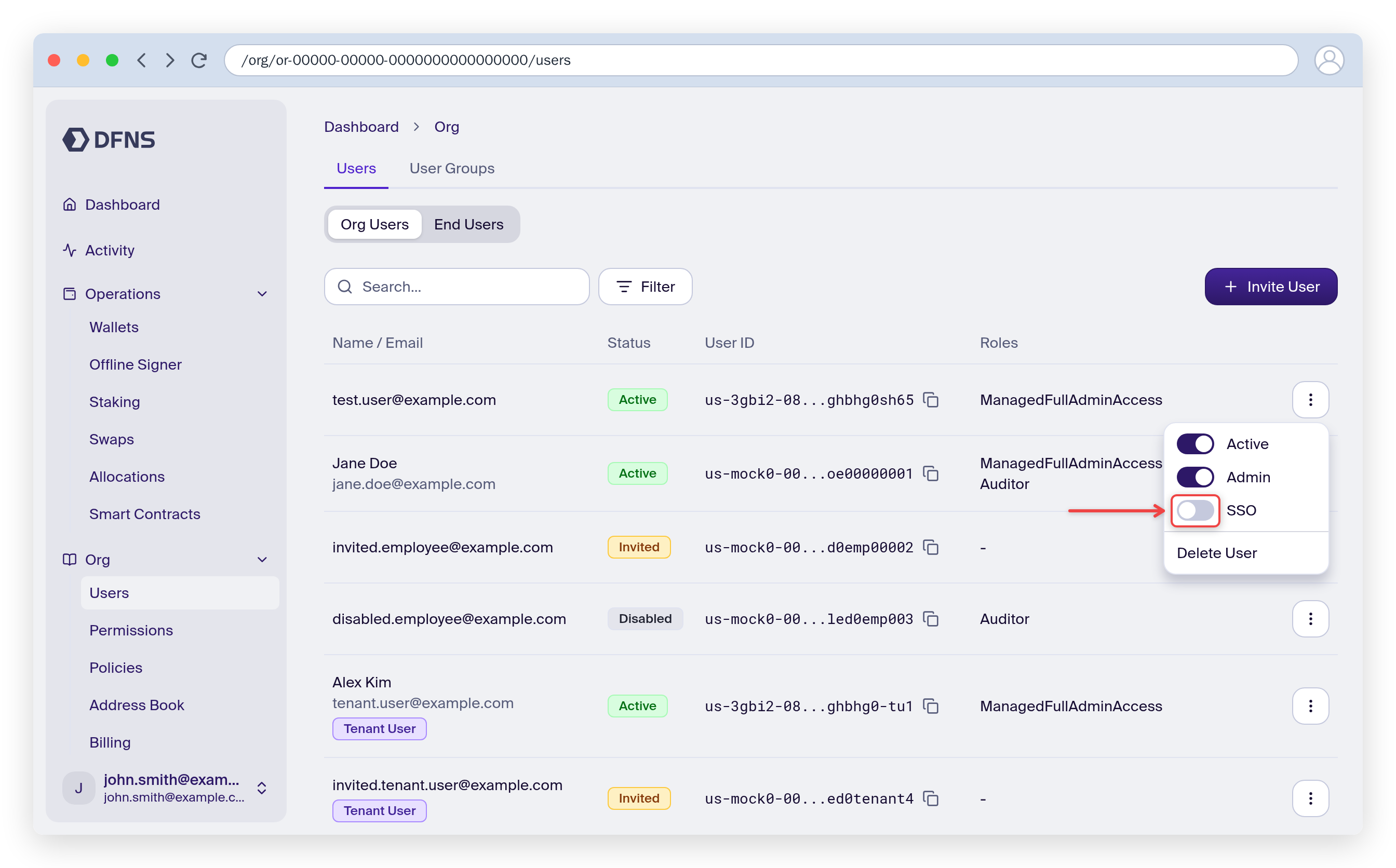Click the browser forward arrow

coord(170,60)
